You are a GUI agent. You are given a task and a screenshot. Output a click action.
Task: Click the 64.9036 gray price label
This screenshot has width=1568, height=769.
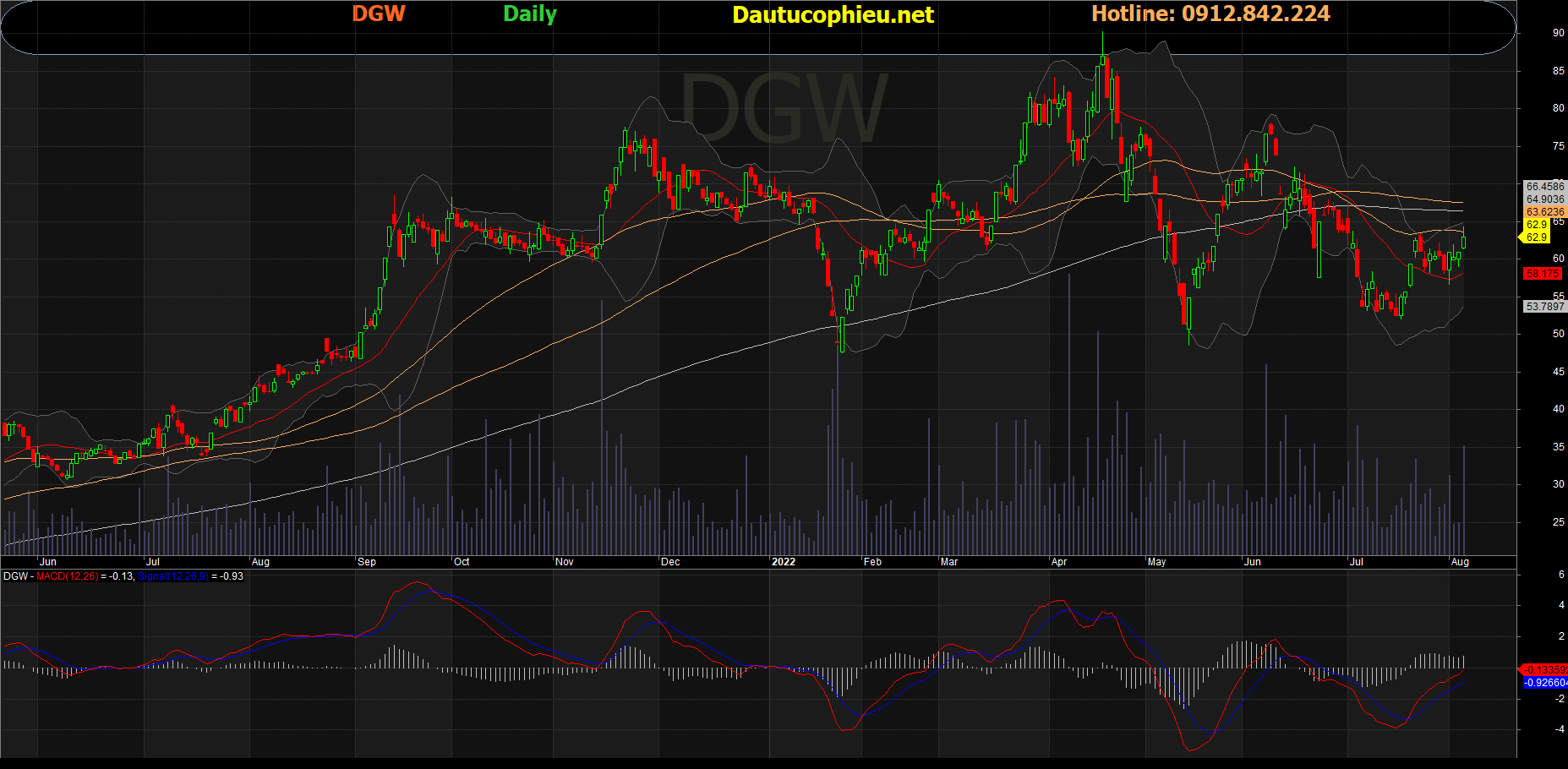[x=1544, y=199]
